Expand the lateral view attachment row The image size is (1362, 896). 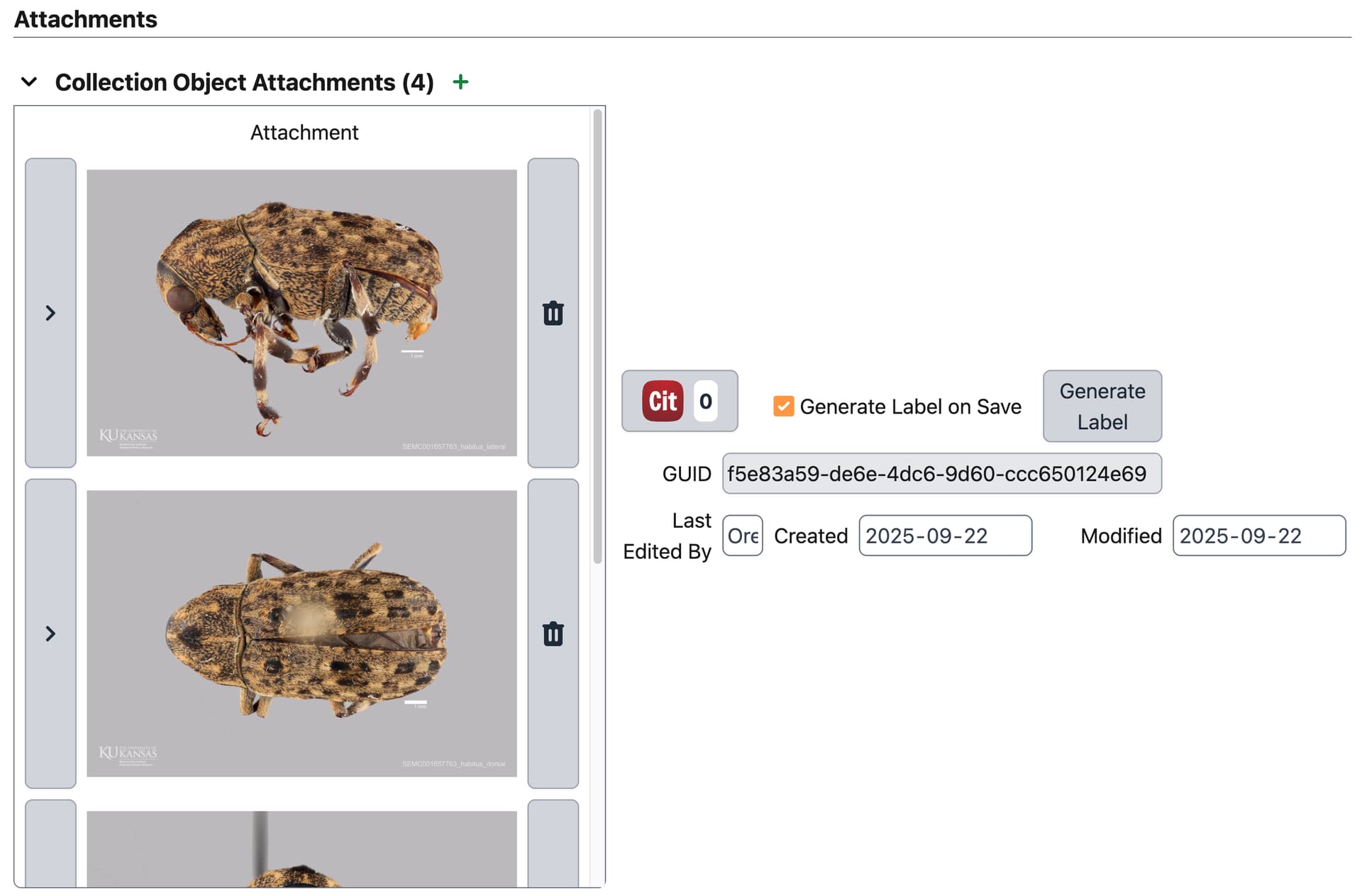(x=50, y=313)
